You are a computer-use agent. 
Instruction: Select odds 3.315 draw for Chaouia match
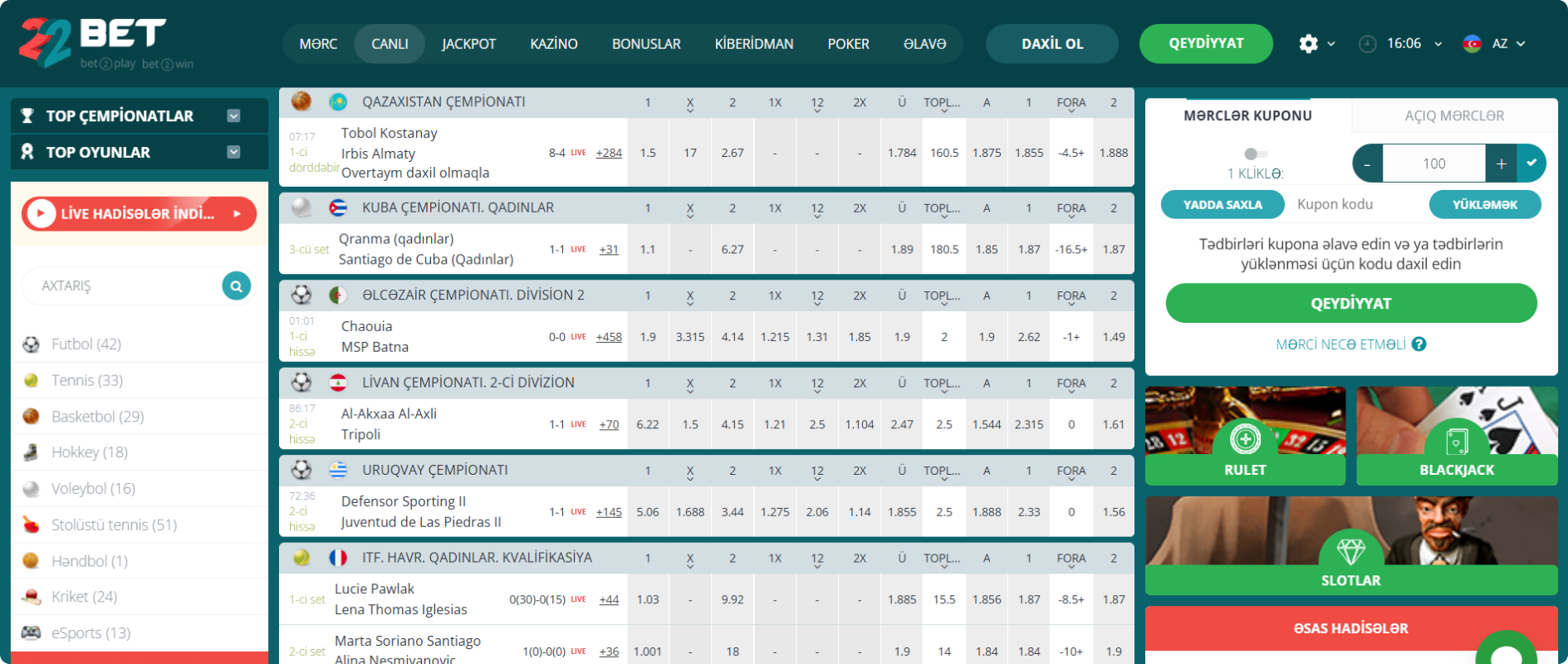coord(690,337)
